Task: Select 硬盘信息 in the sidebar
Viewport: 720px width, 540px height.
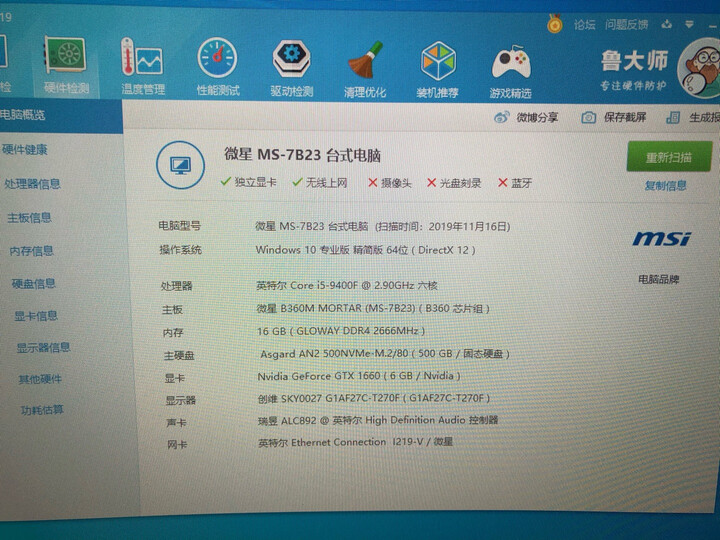Action: coord(34,283)
